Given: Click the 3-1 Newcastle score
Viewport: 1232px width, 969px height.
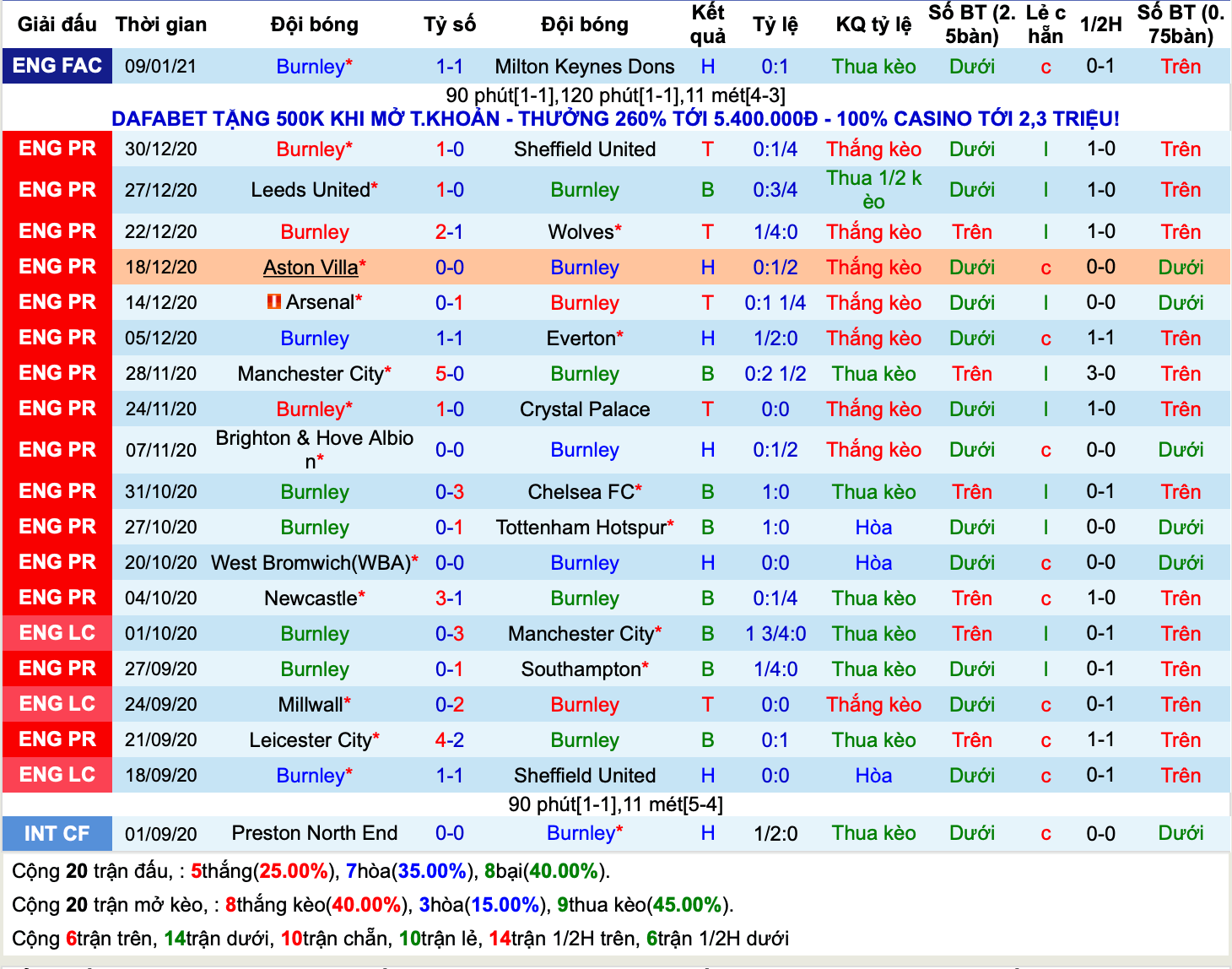Looking at the screenshot, I should [x=450, y=598].
